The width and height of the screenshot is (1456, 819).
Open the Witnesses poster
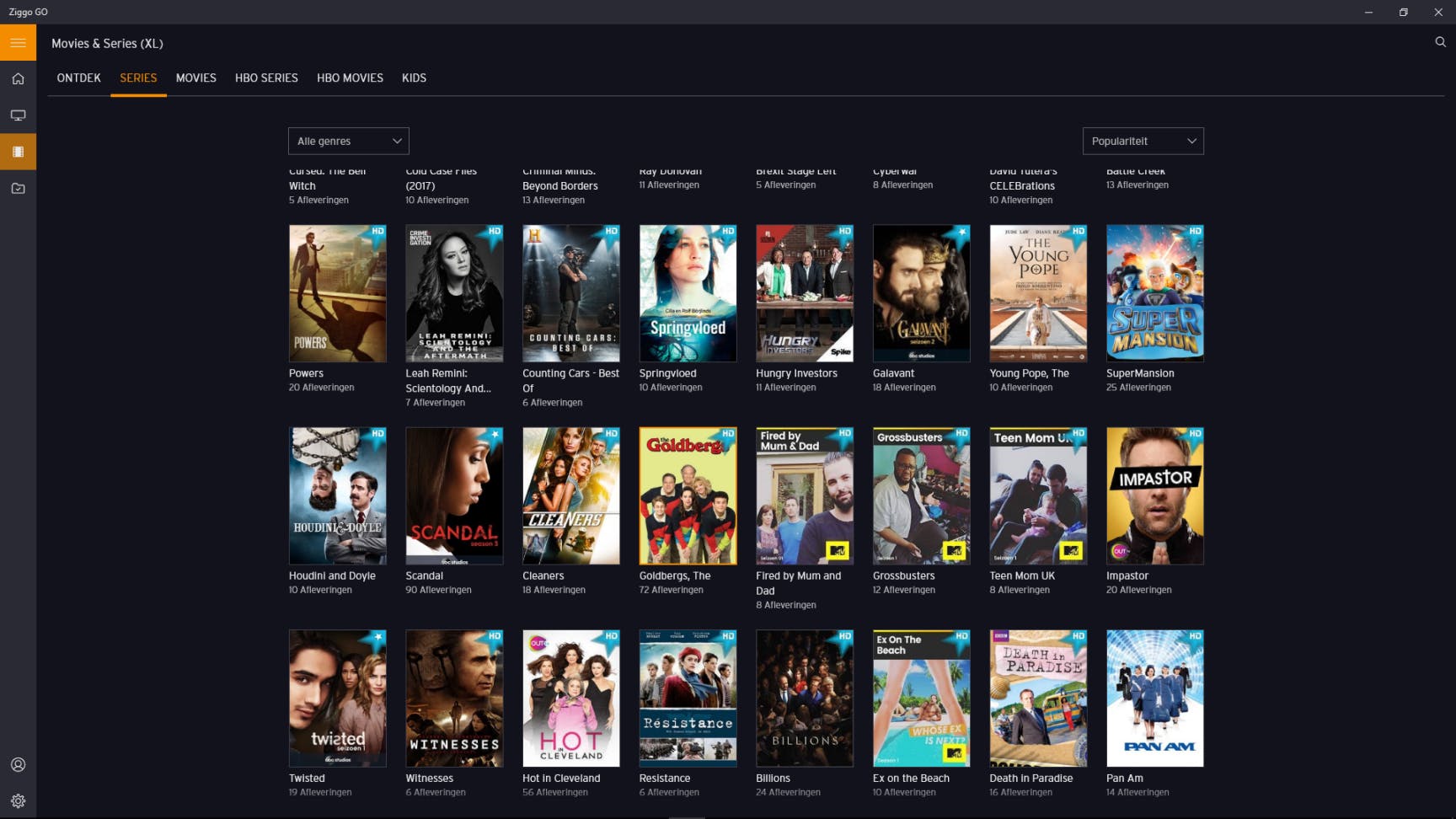coord(454,699)
